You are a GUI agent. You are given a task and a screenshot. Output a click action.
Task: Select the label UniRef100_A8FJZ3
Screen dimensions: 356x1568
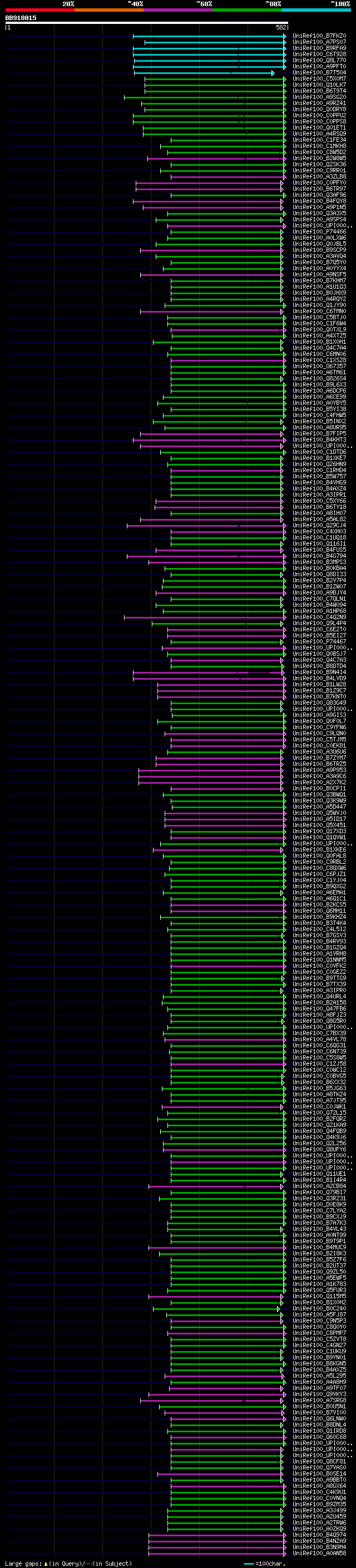(319, 1015)
